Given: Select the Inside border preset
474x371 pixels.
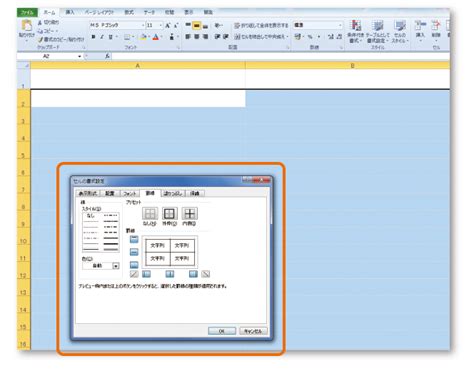Looking at the screenshot, I should [x=189, y=213].
